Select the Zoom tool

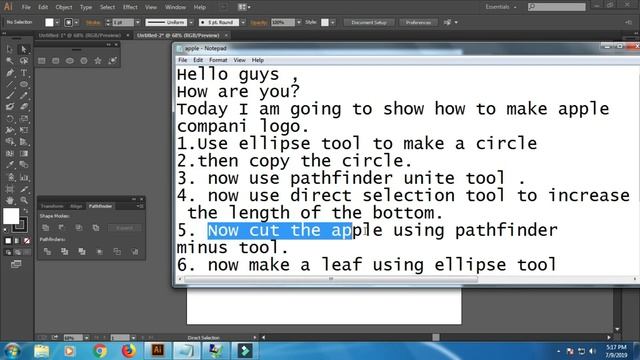point(24,200)
